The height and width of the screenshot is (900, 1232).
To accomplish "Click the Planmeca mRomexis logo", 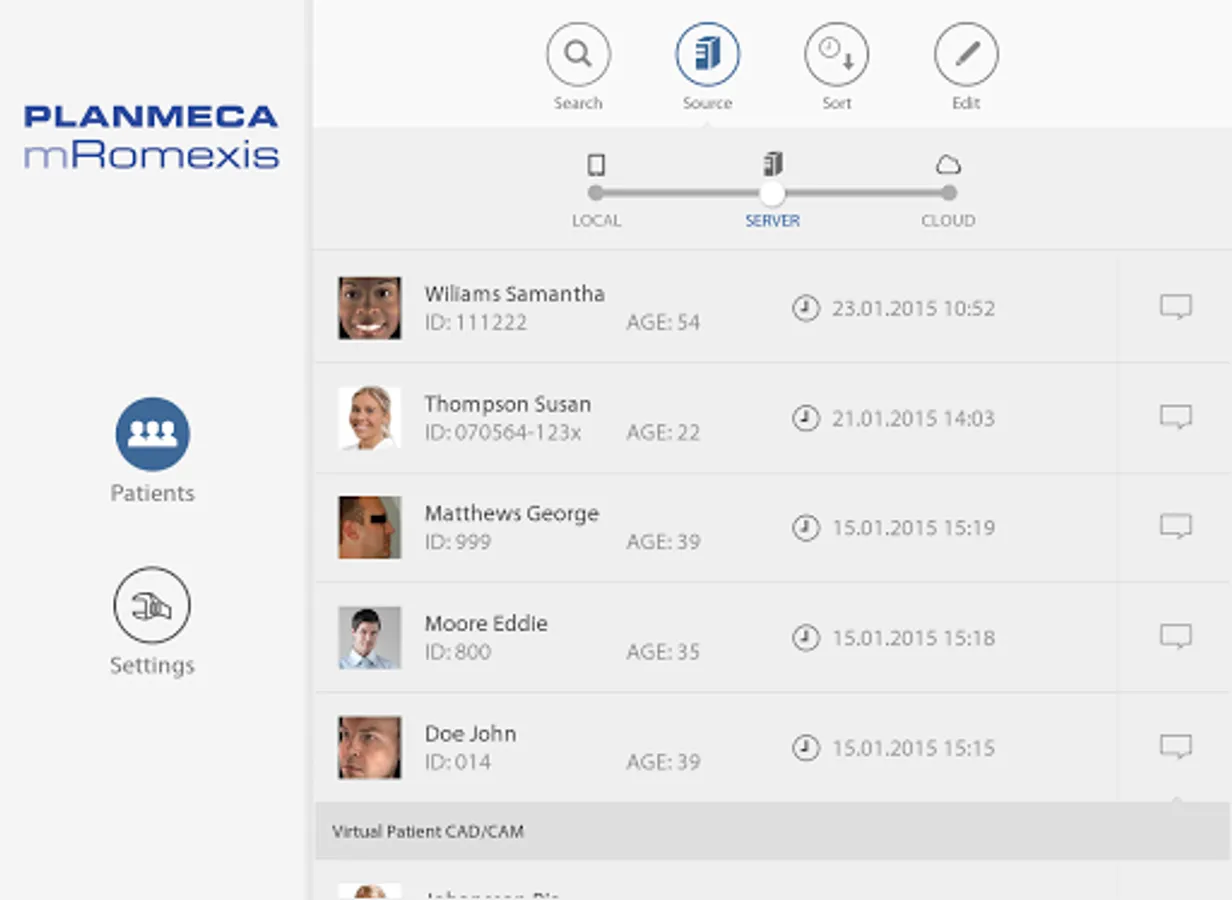I will [151, 136].
